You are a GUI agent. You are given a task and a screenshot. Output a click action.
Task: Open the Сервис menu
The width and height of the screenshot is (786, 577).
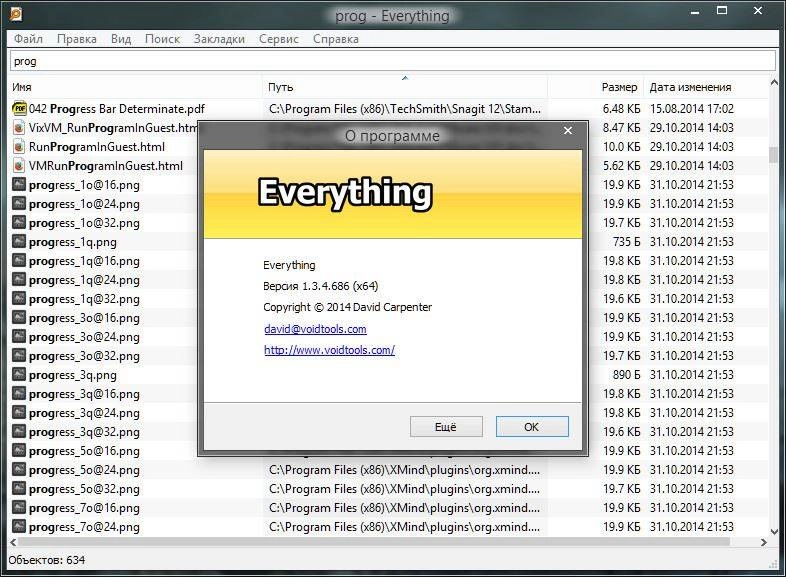coord(279,39)
